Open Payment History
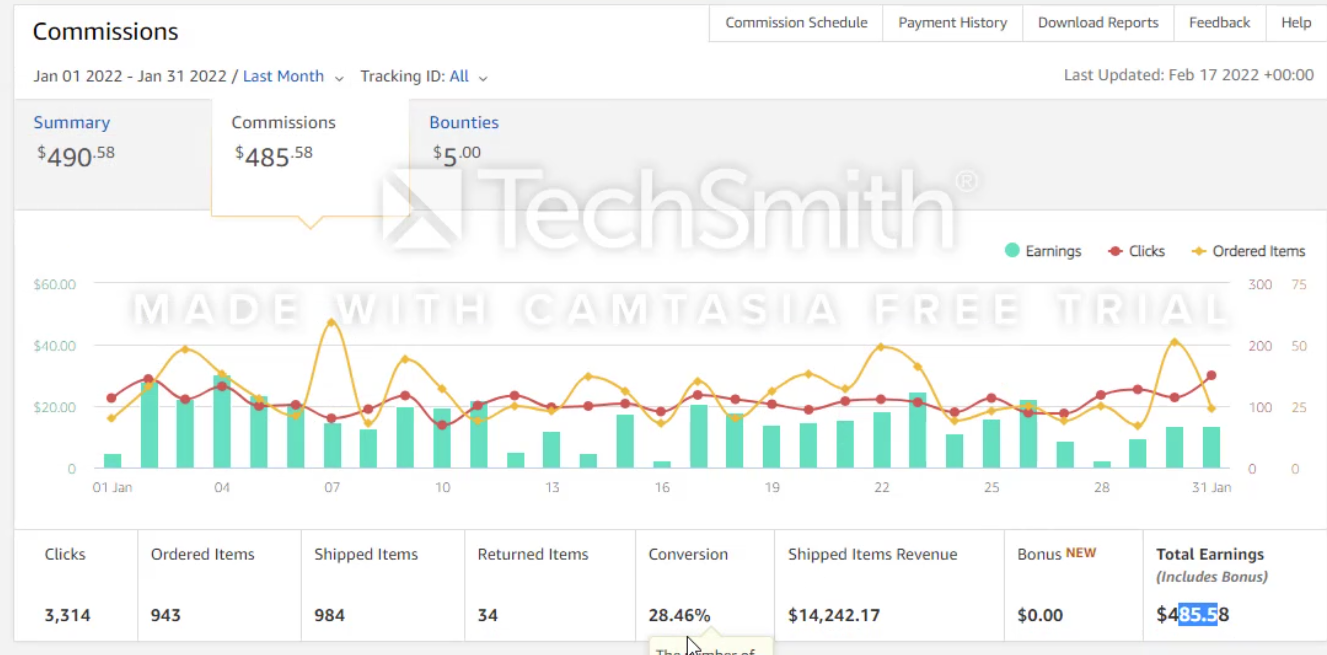 (x=952, y=23)
